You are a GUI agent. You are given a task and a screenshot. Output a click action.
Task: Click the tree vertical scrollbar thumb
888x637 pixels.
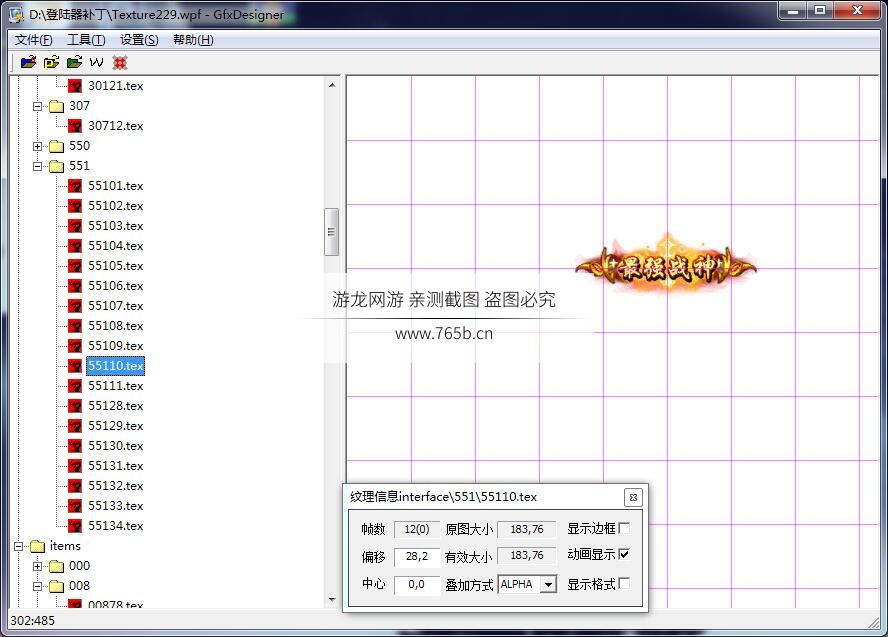(331, 232)
